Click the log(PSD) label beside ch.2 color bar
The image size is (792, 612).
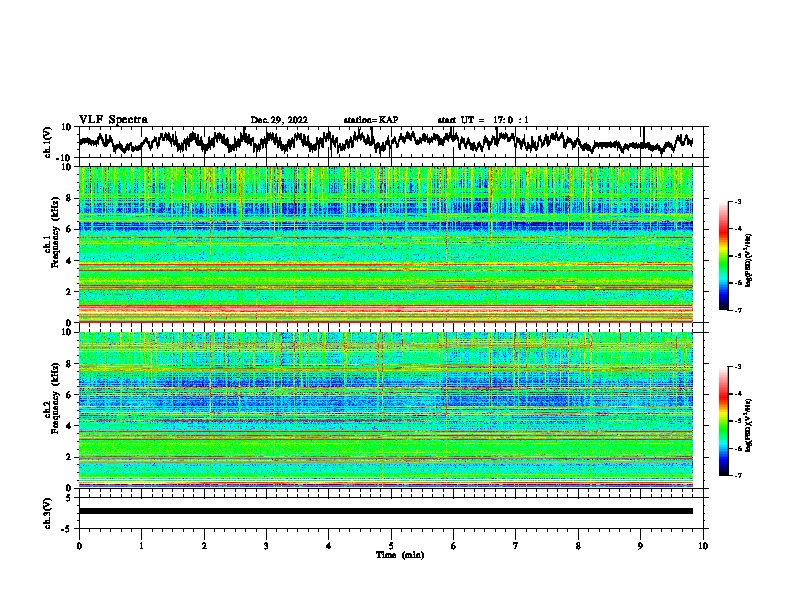[748, 425]
